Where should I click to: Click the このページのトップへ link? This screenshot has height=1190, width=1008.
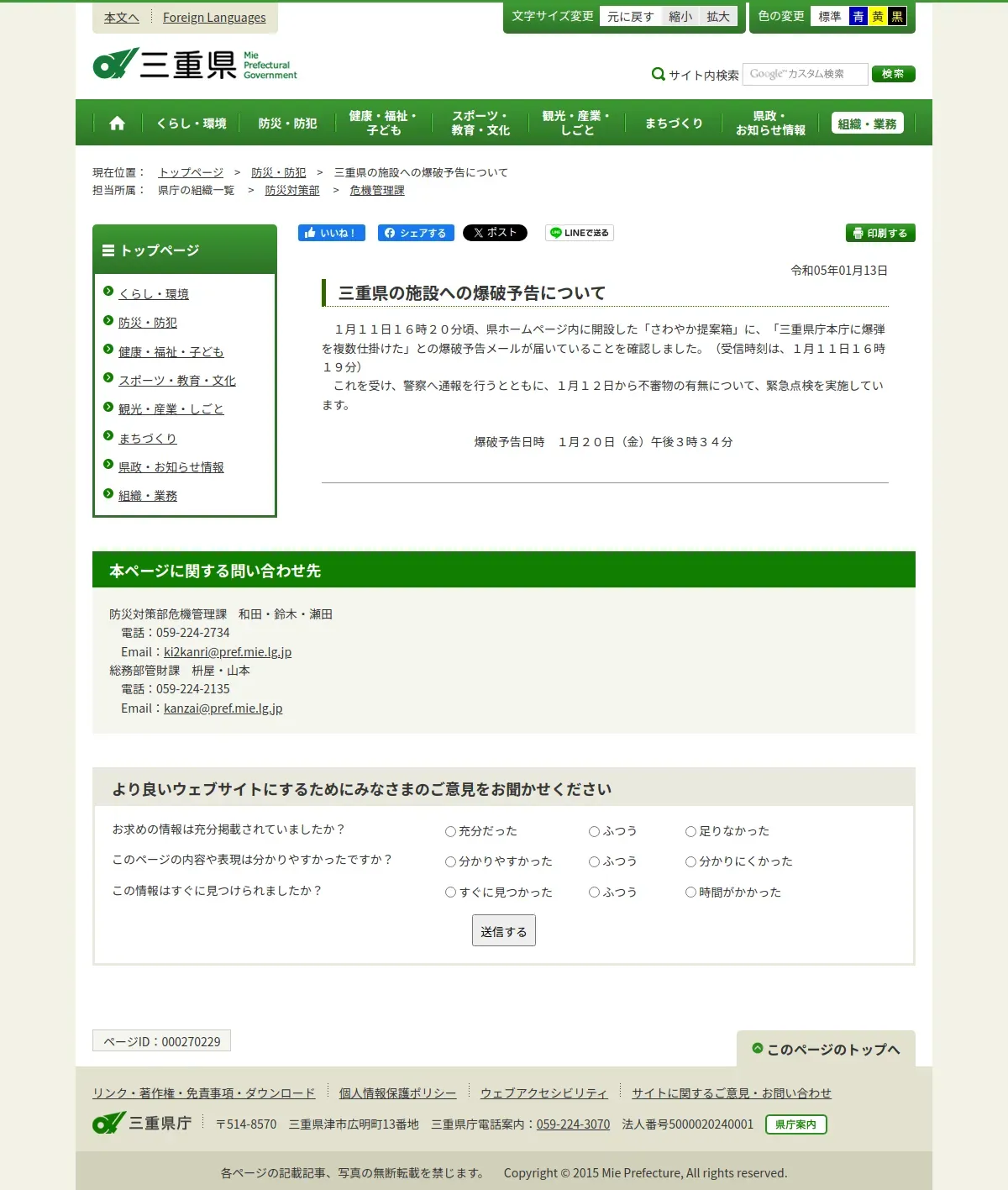tap(826, 1049)
